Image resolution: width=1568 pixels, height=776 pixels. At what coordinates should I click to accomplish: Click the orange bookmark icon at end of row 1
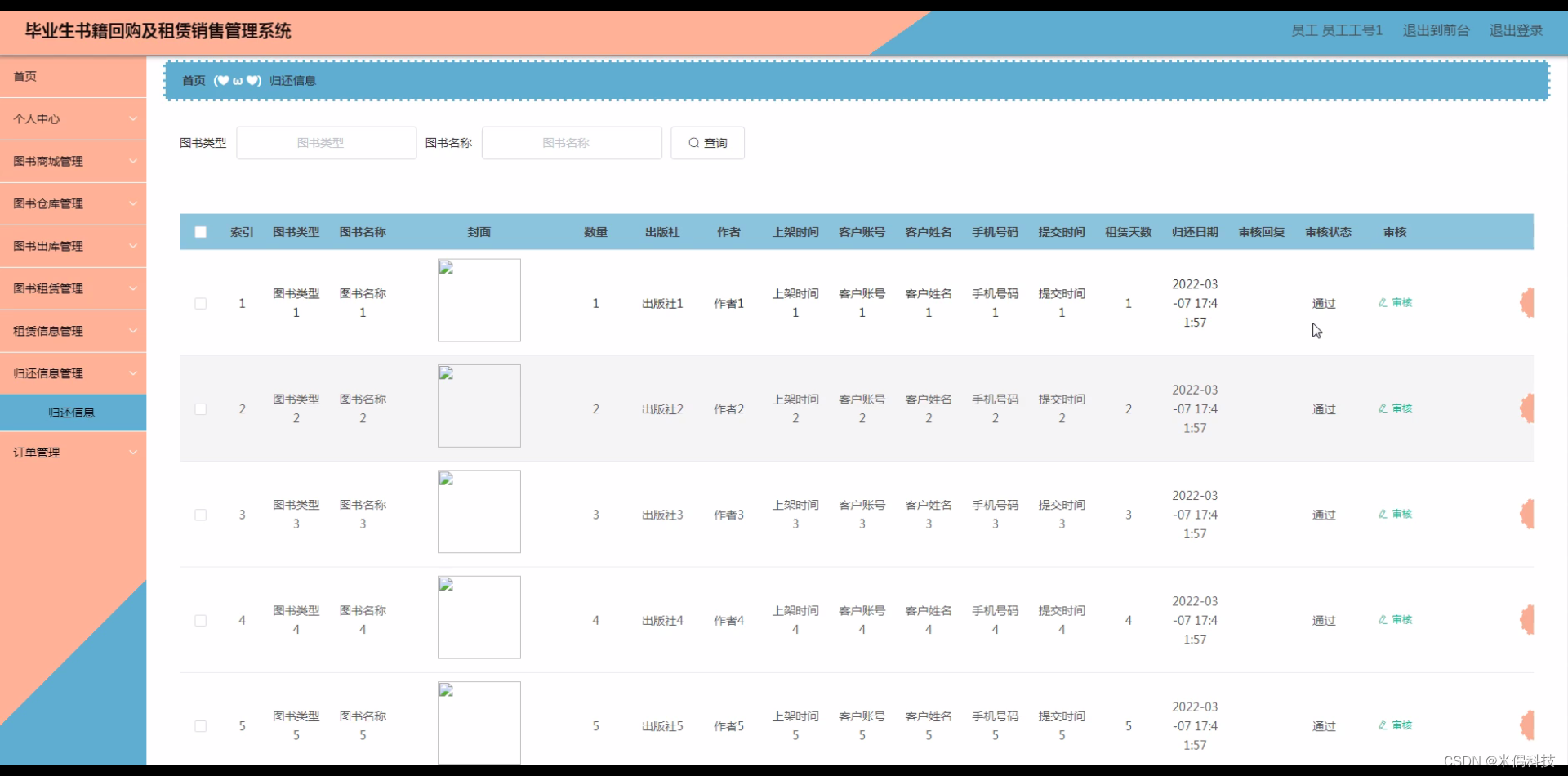point(1529,302)
